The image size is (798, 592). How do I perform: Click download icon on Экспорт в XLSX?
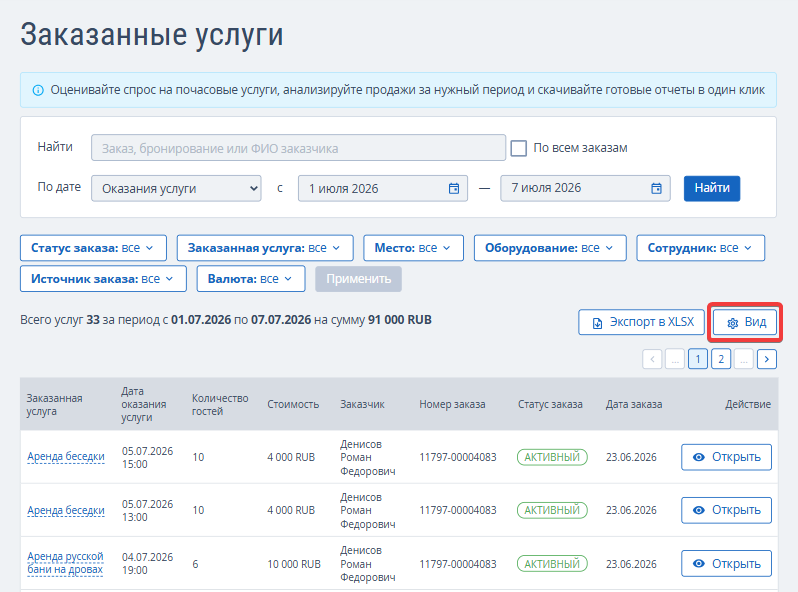coord(597,323)
